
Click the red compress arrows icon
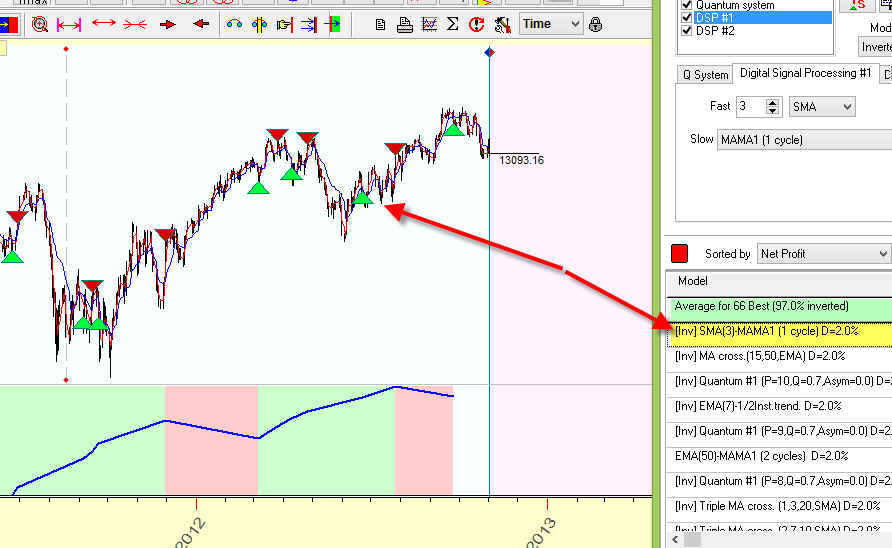(x=135, y=24)
